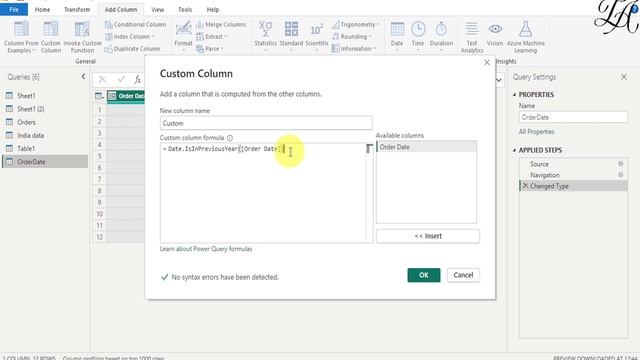Select the Changed Type step
This screenshot has width=640, height=360.
[x=573, y=186]
